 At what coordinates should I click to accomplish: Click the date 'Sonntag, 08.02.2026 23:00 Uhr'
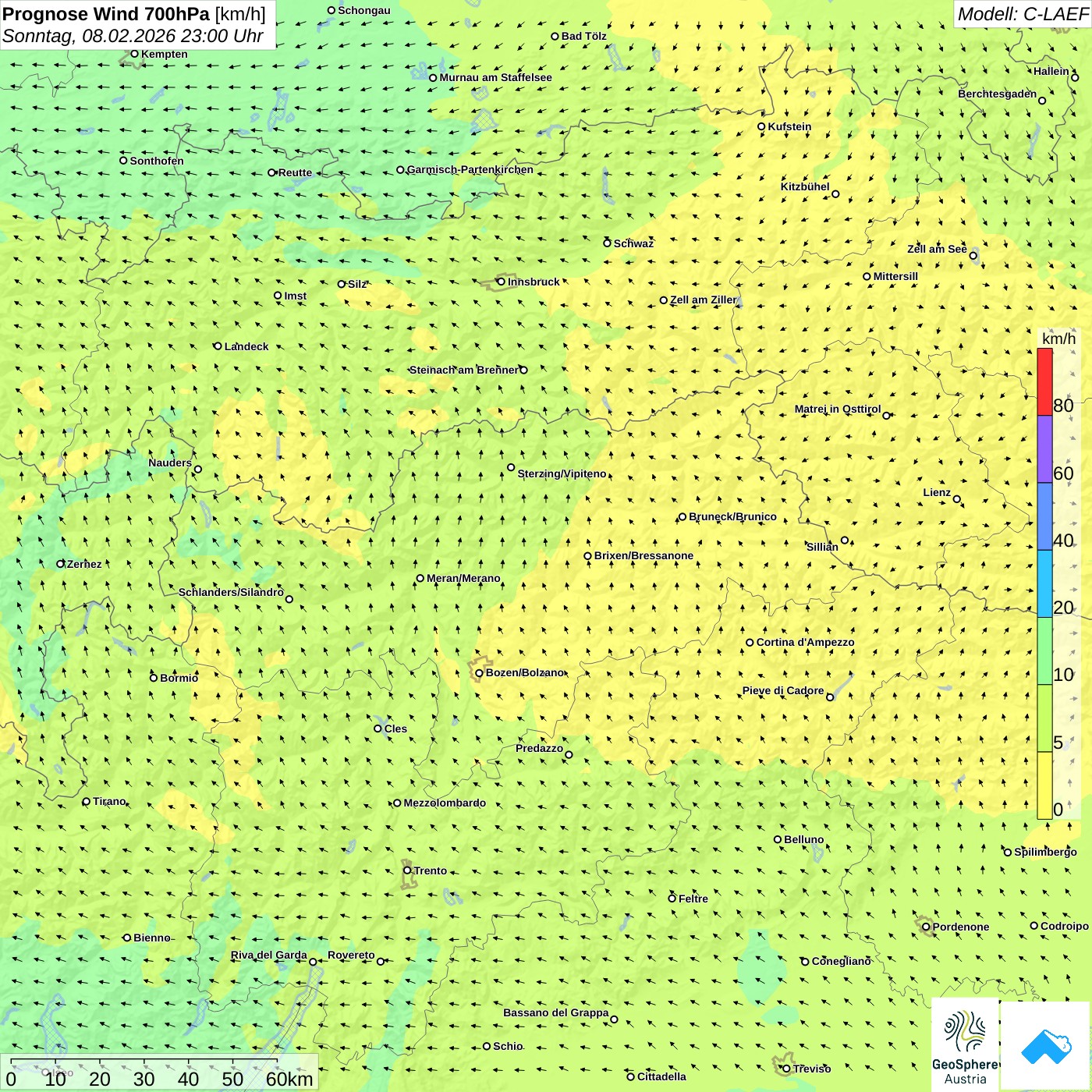tap(133, 36)
